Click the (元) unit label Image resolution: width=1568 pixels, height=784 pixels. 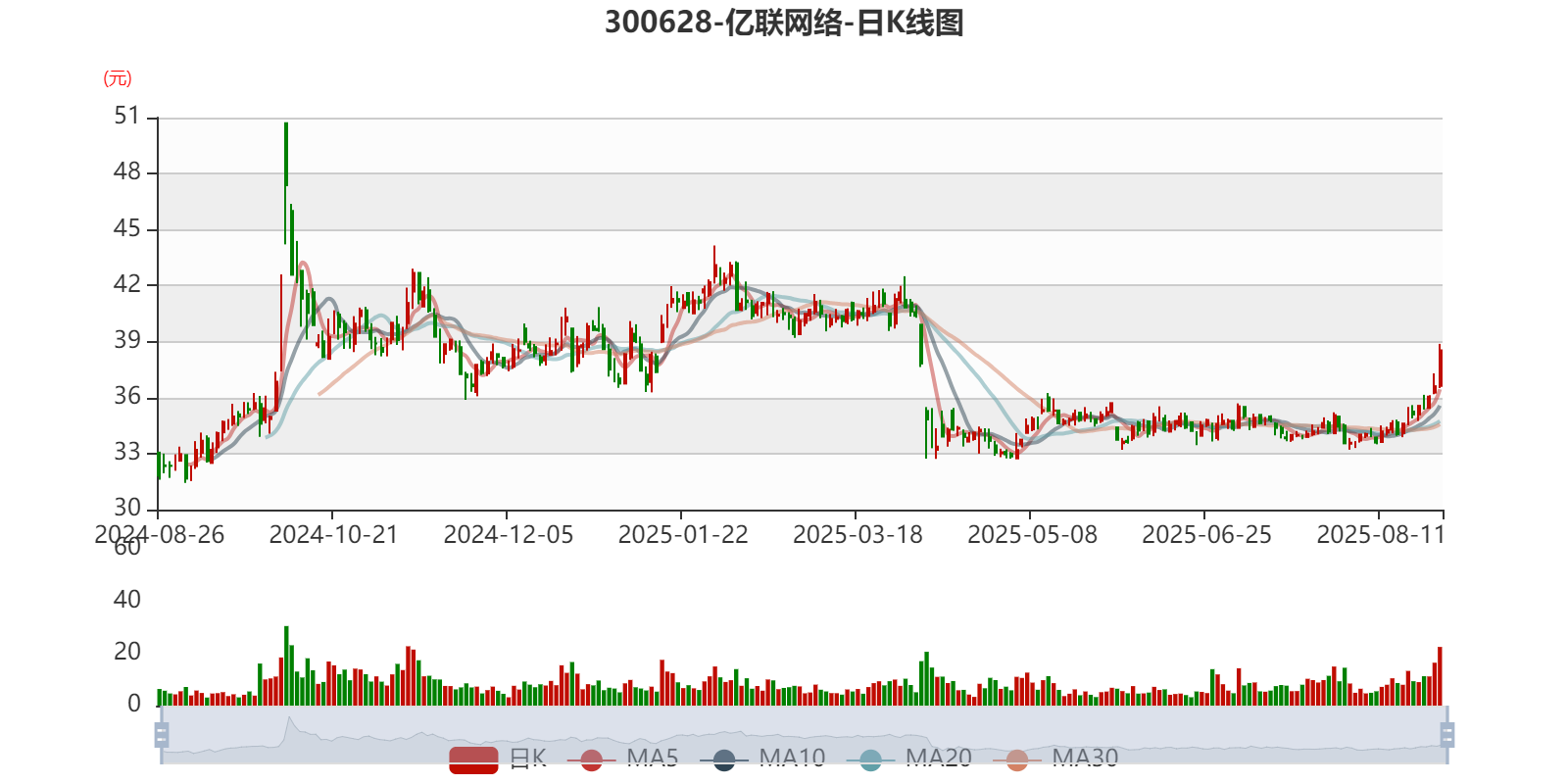(x=118, y=78)
